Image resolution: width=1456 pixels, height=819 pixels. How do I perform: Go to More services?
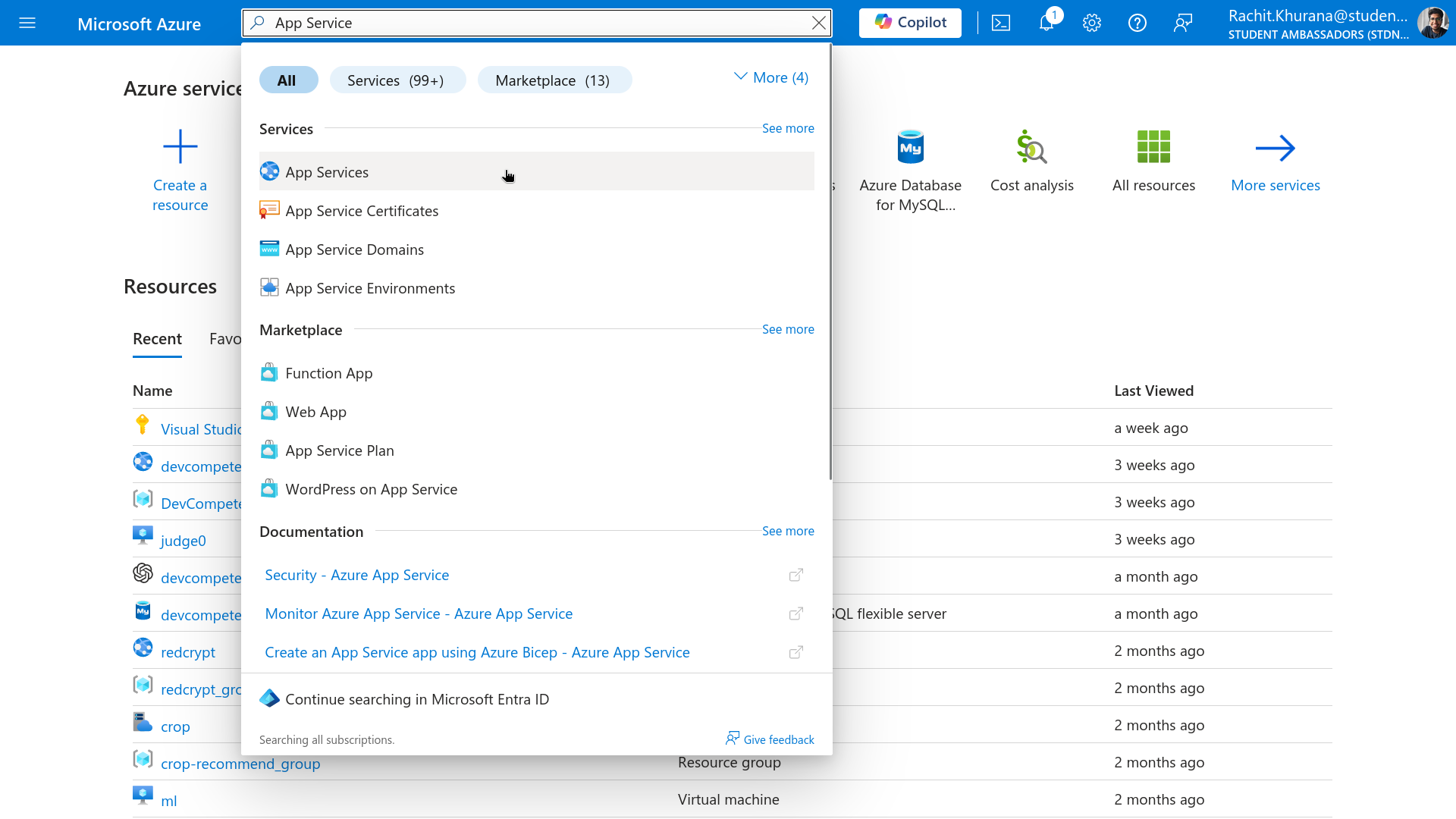tap(1276, 160)
